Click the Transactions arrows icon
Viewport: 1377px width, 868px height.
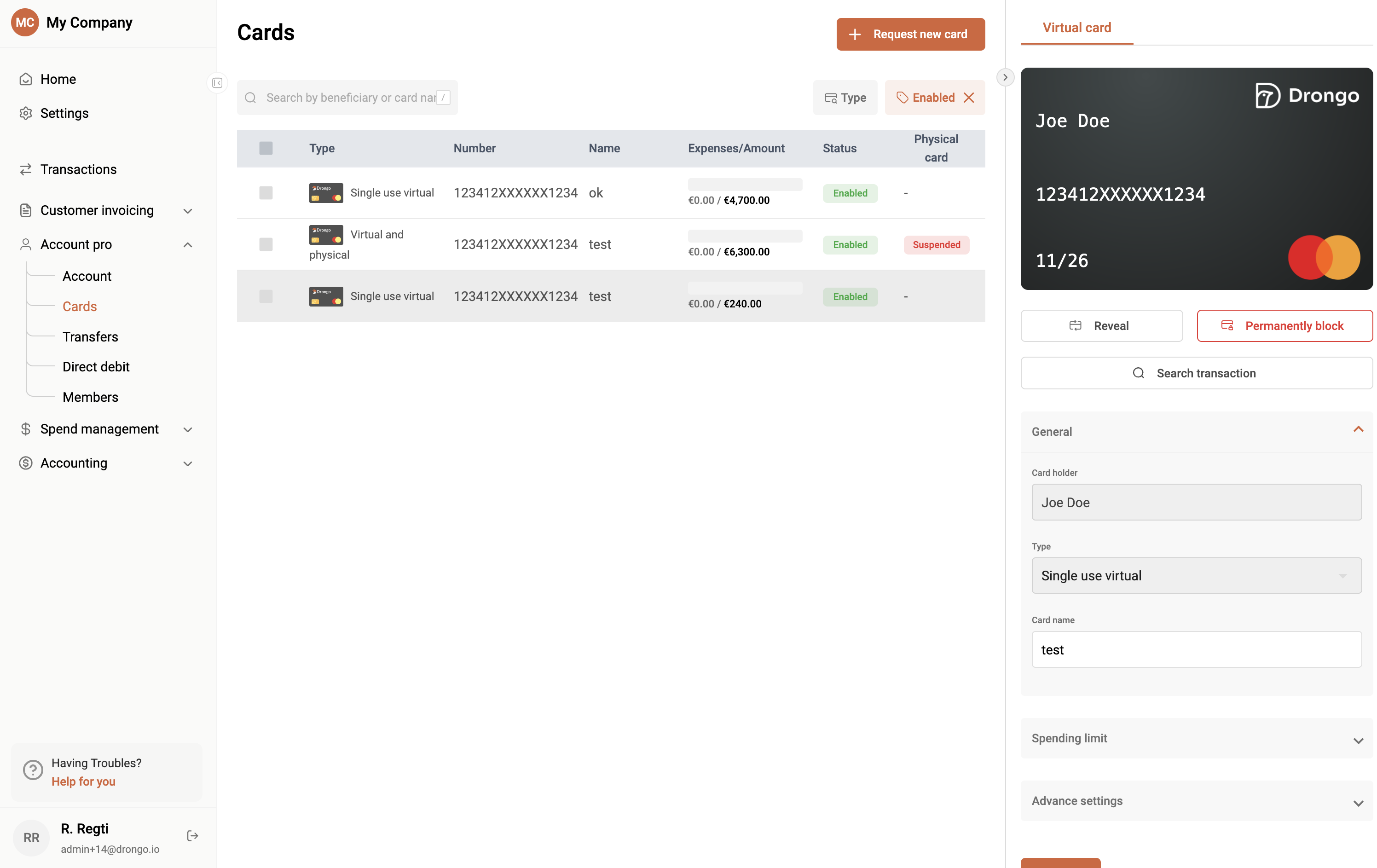click(26, 169)
